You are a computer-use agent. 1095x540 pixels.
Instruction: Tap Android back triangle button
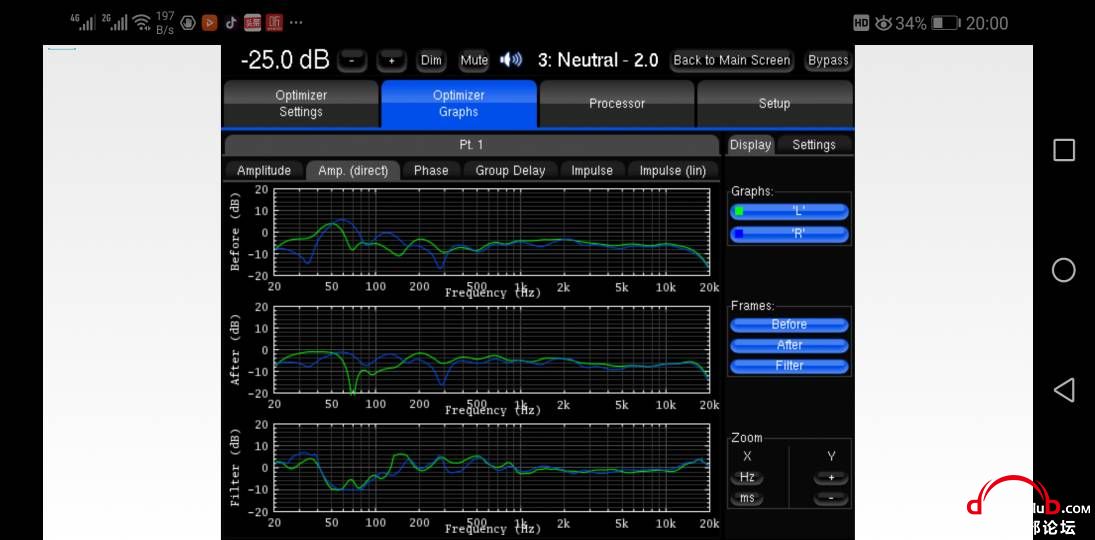(x=1064, y=390)
